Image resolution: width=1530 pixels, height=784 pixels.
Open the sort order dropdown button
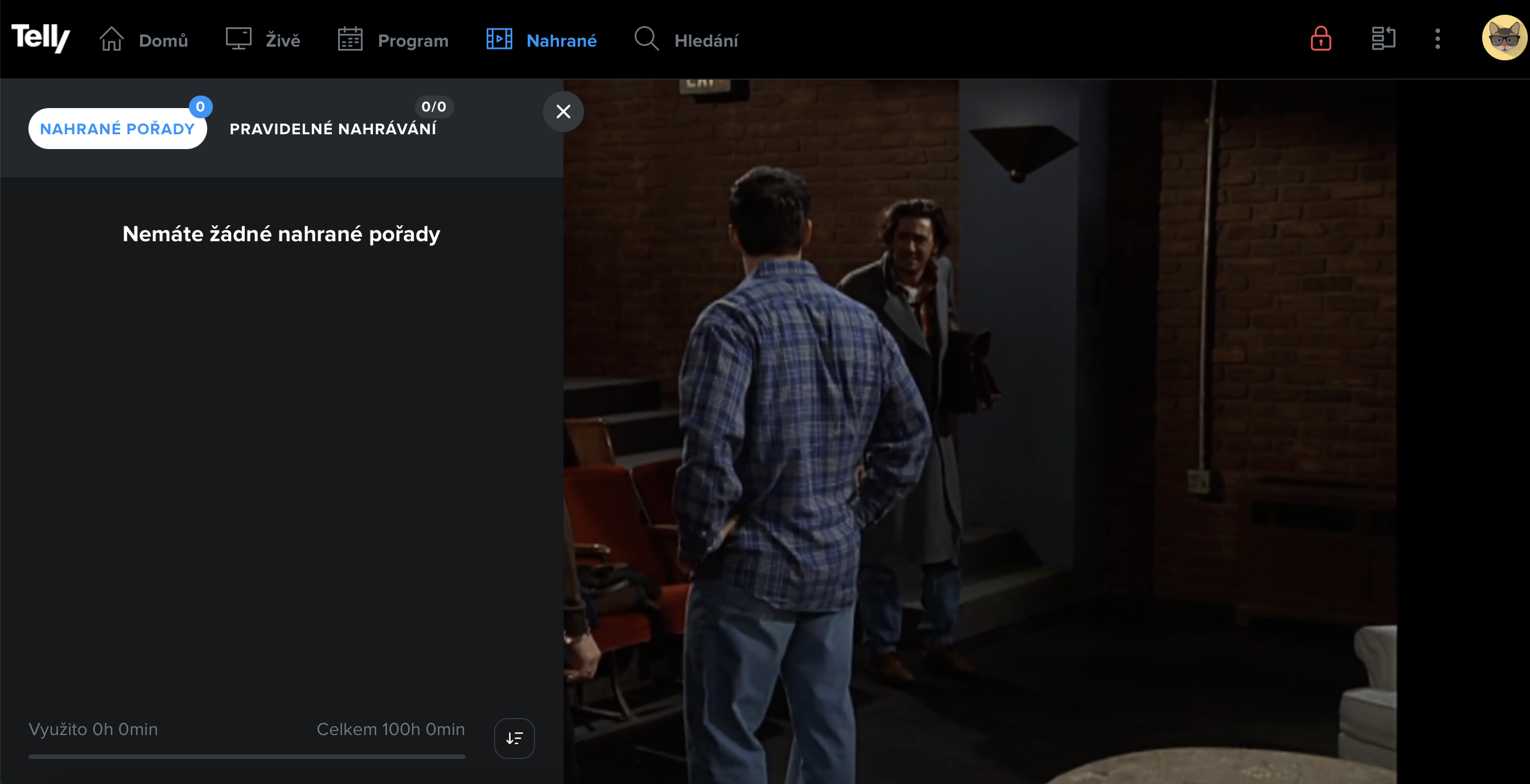click(x=515, y=738)
